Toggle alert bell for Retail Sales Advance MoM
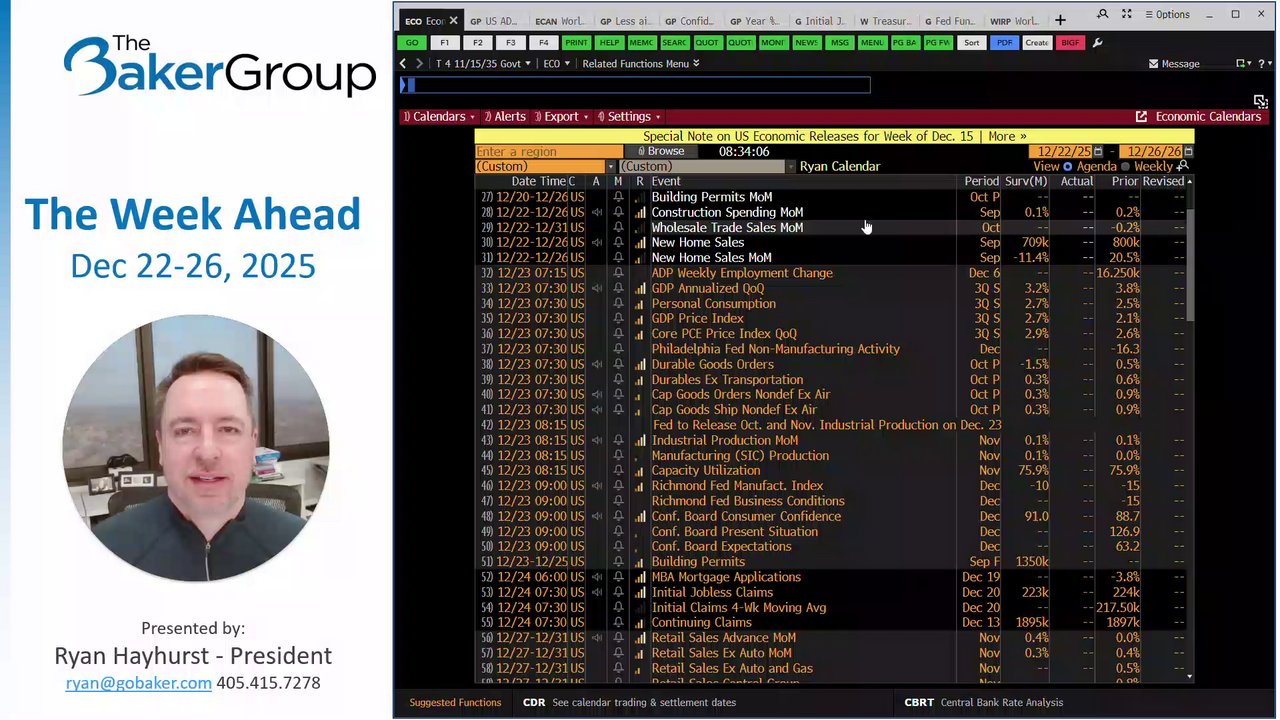 pos(618,638)
